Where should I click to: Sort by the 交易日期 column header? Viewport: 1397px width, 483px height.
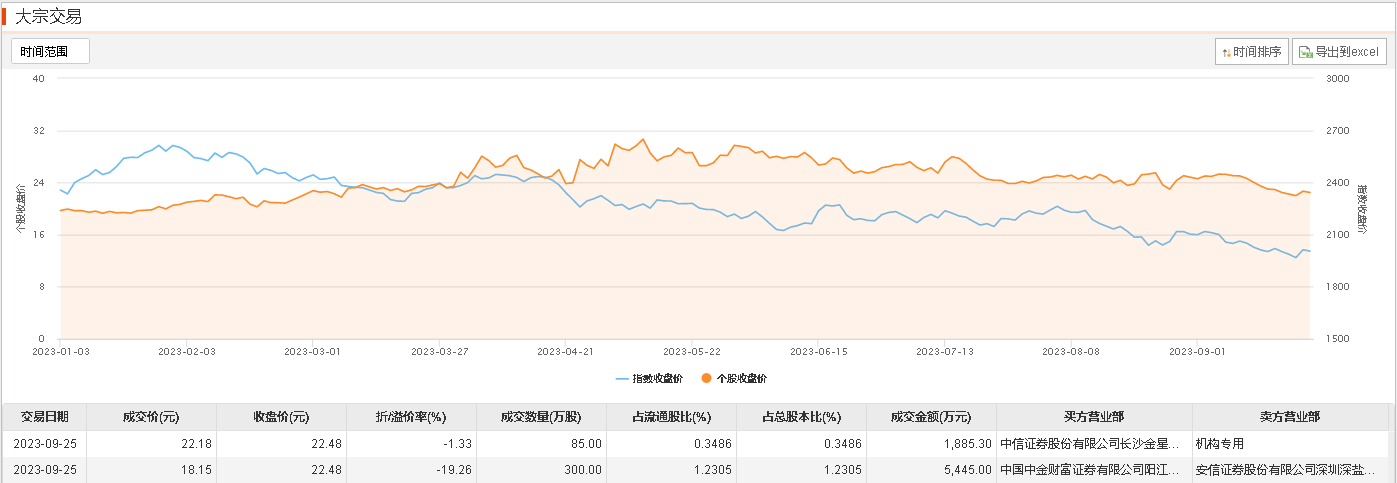[x=44, y=417]
